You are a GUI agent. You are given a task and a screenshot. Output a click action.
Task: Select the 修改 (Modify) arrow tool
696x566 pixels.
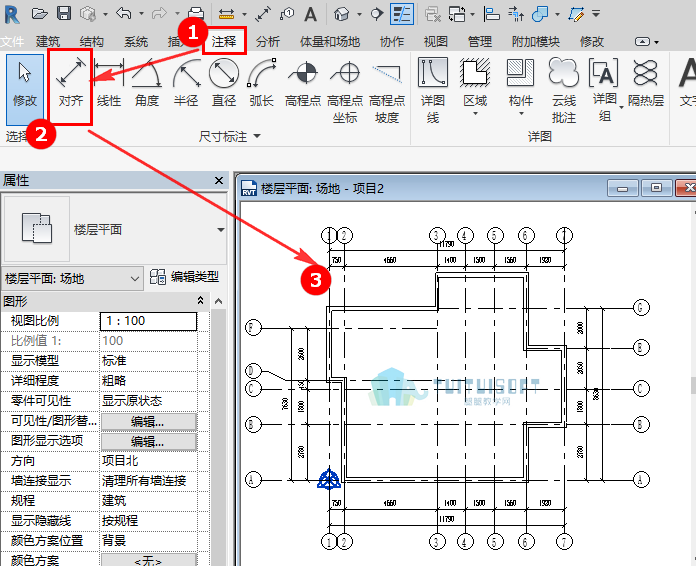(25, 89)
